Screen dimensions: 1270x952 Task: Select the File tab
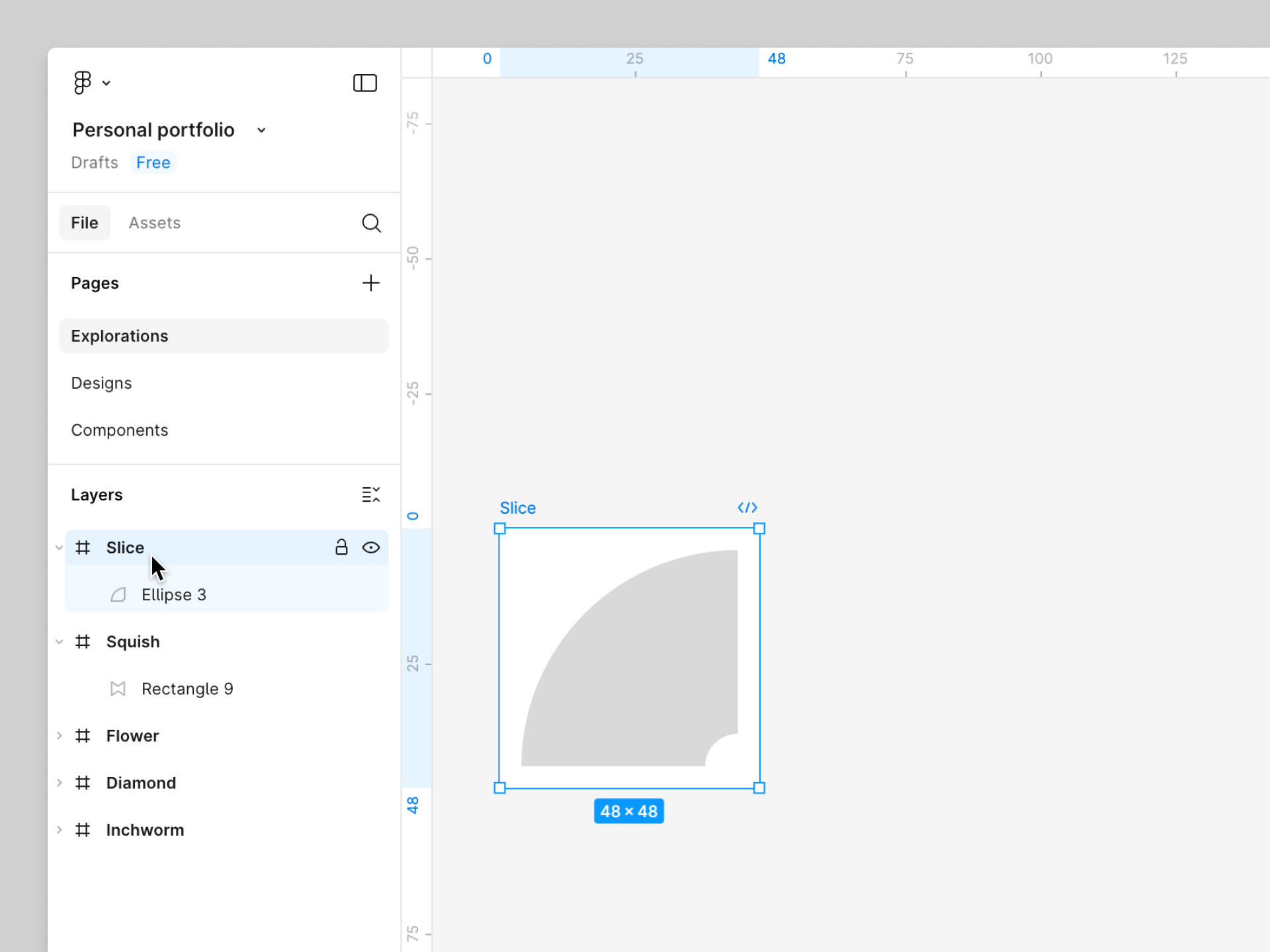point(85,223)
